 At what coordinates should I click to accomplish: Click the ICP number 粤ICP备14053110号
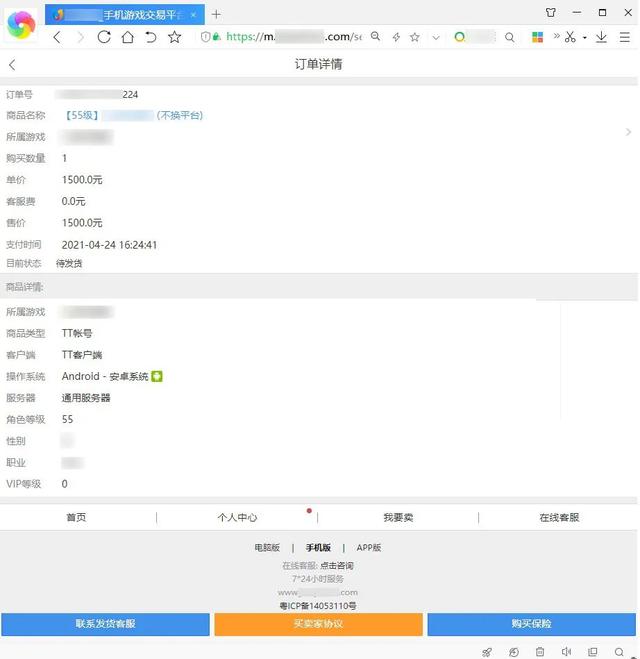click(x=318, y=606)
